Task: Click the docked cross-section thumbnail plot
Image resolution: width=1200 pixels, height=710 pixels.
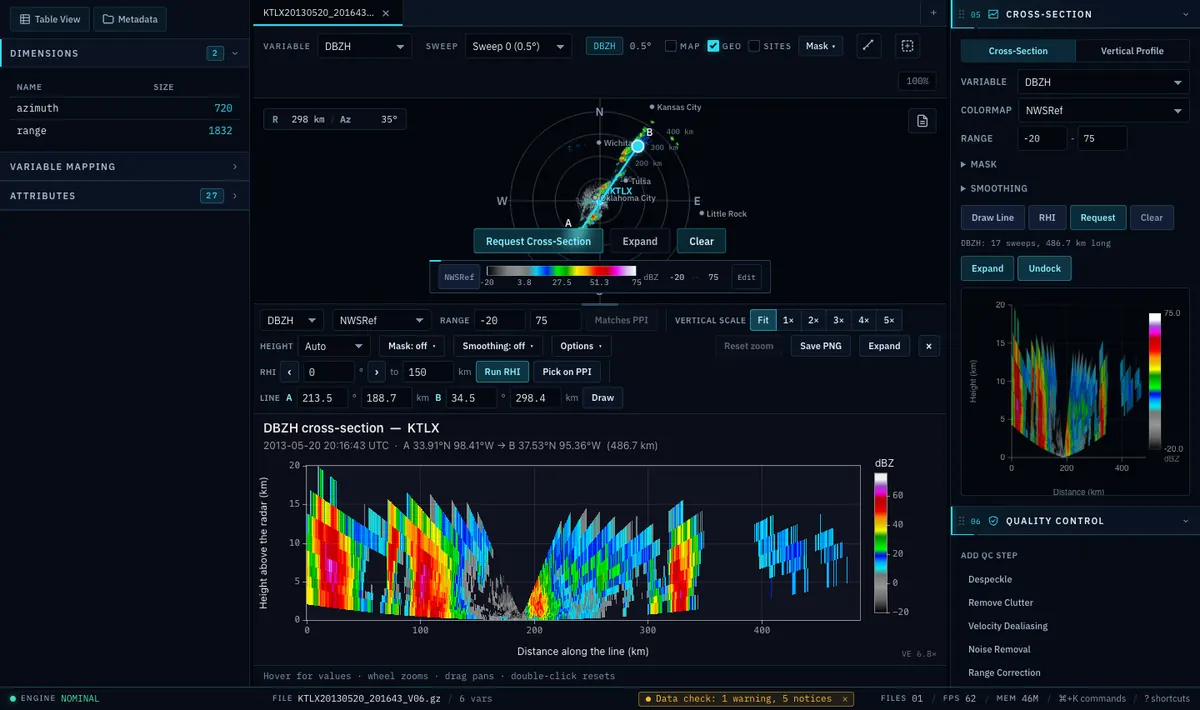Action: 1075,392
